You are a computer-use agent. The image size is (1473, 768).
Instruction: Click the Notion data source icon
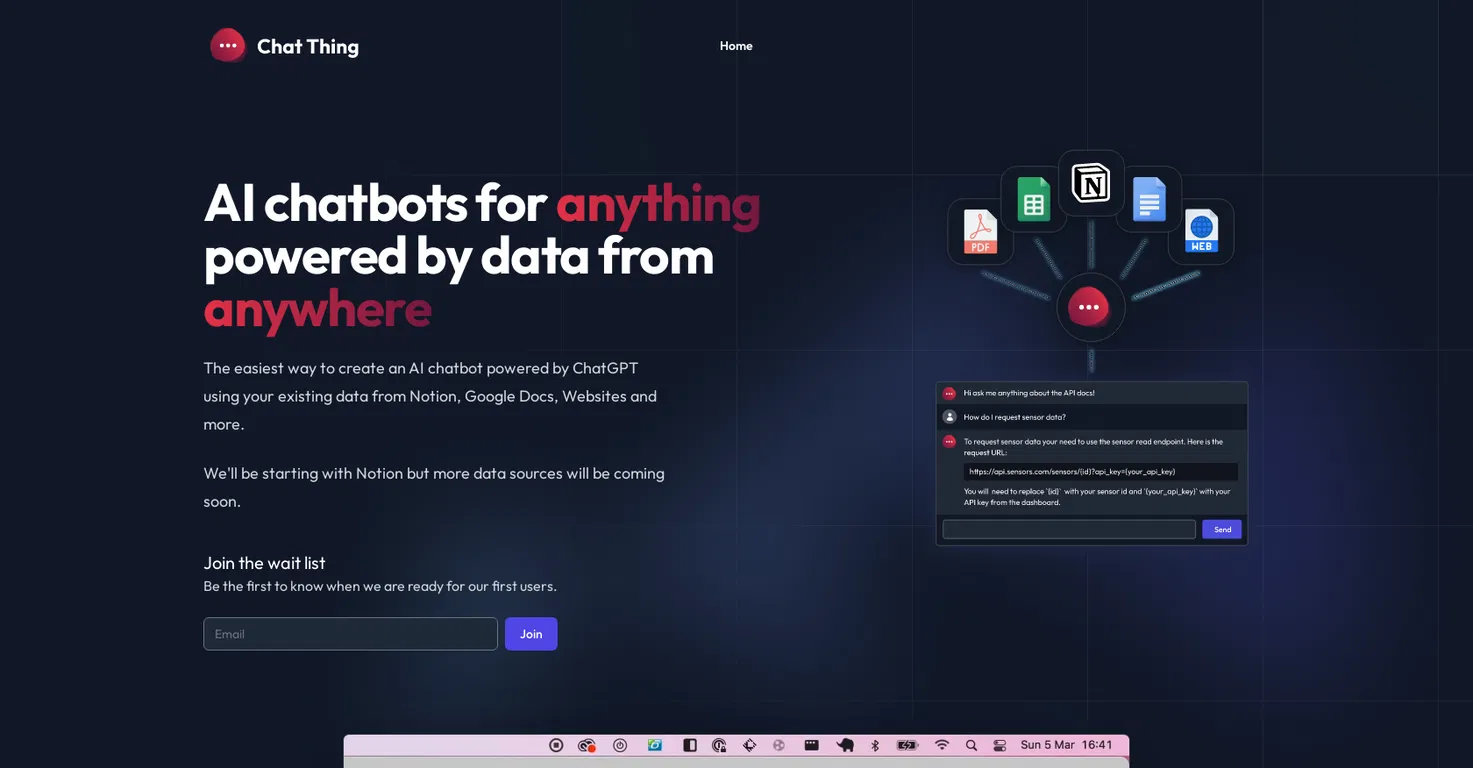(x=1091, y=183)
